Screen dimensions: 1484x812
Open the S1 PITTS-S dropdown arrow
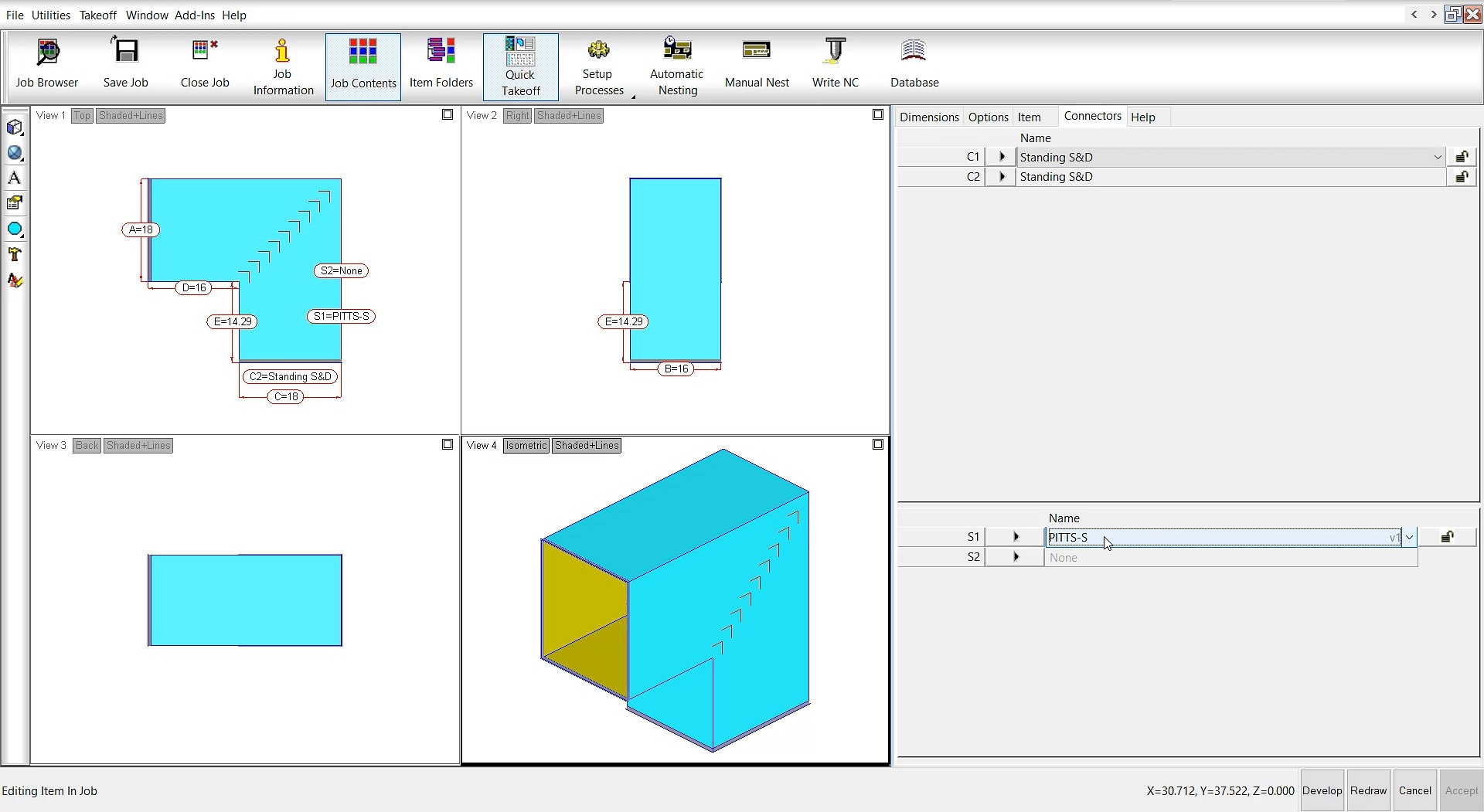coord(1409,537)
